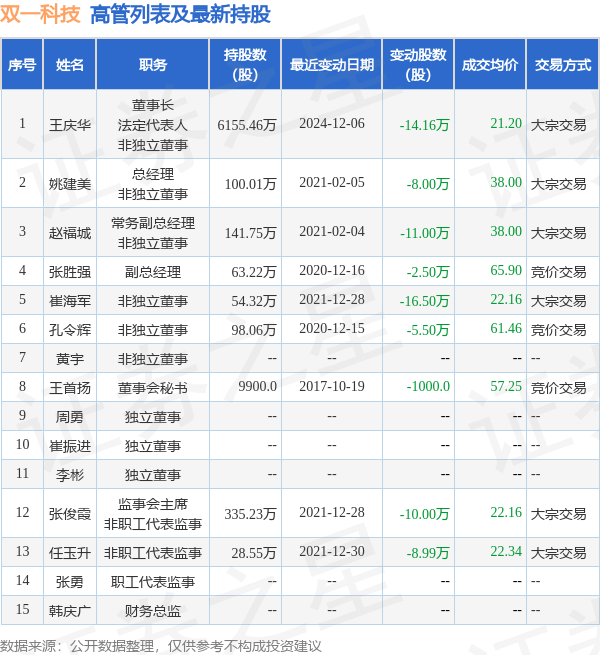Select the name 孔令辉
This screenshot has height=655, width=600.
70,330
